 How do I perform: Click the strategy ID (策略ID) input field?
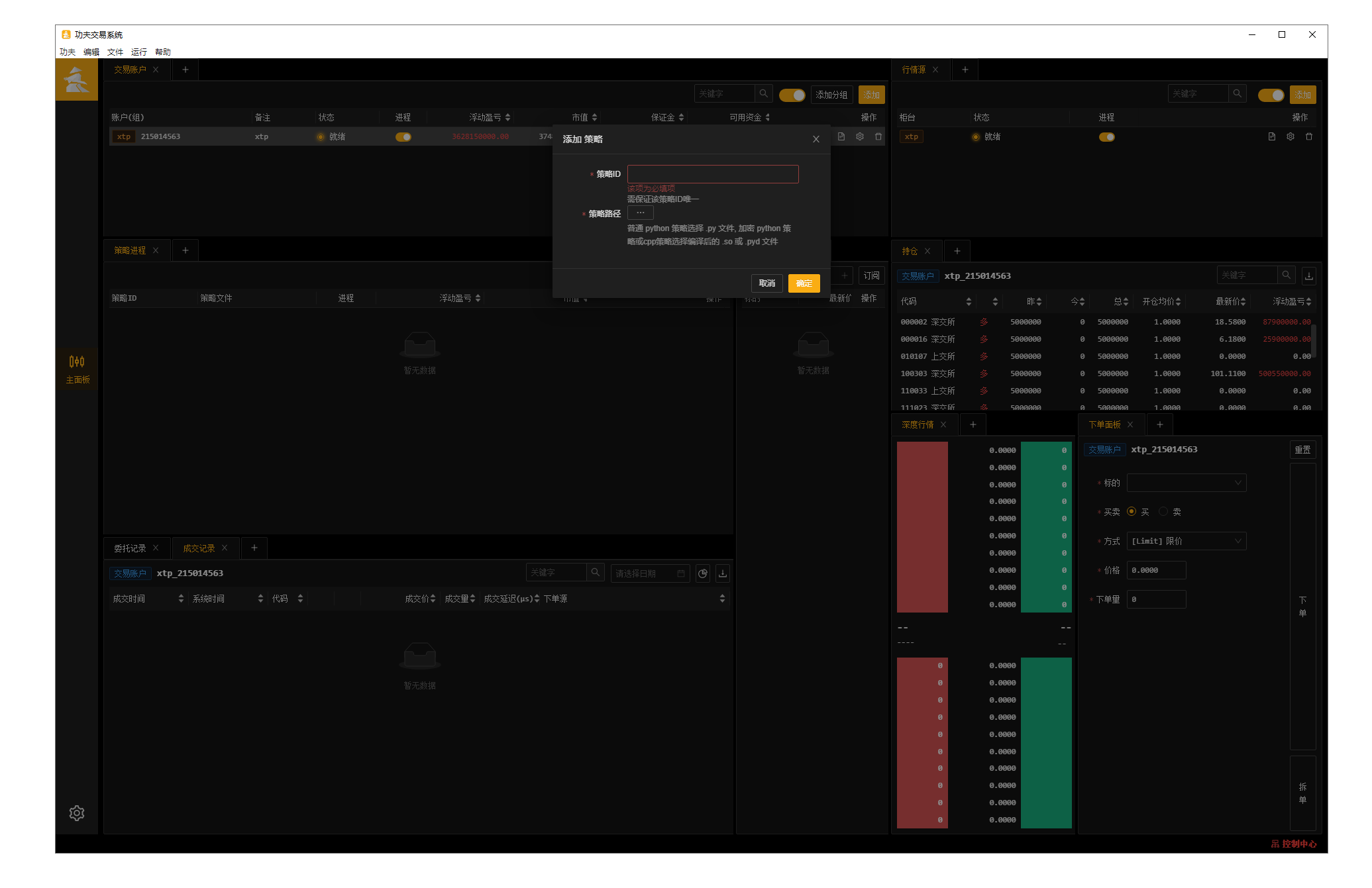tap(712, 174)
